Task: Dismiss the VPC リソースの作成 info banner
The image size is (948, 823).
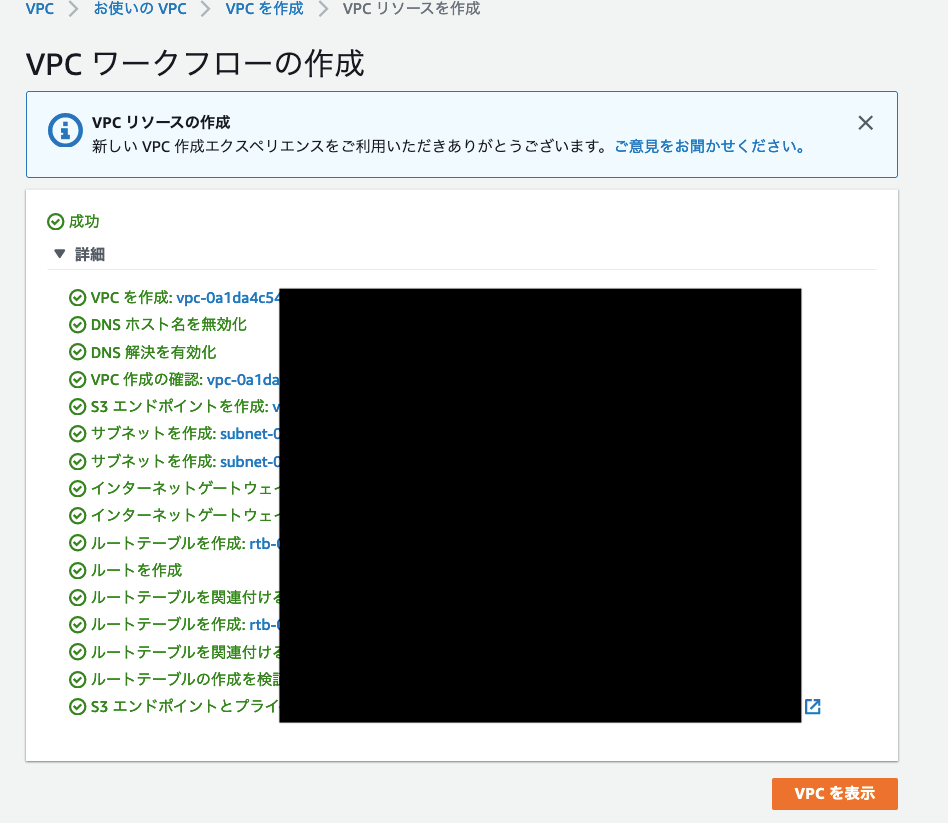Action: pos(865,123)
